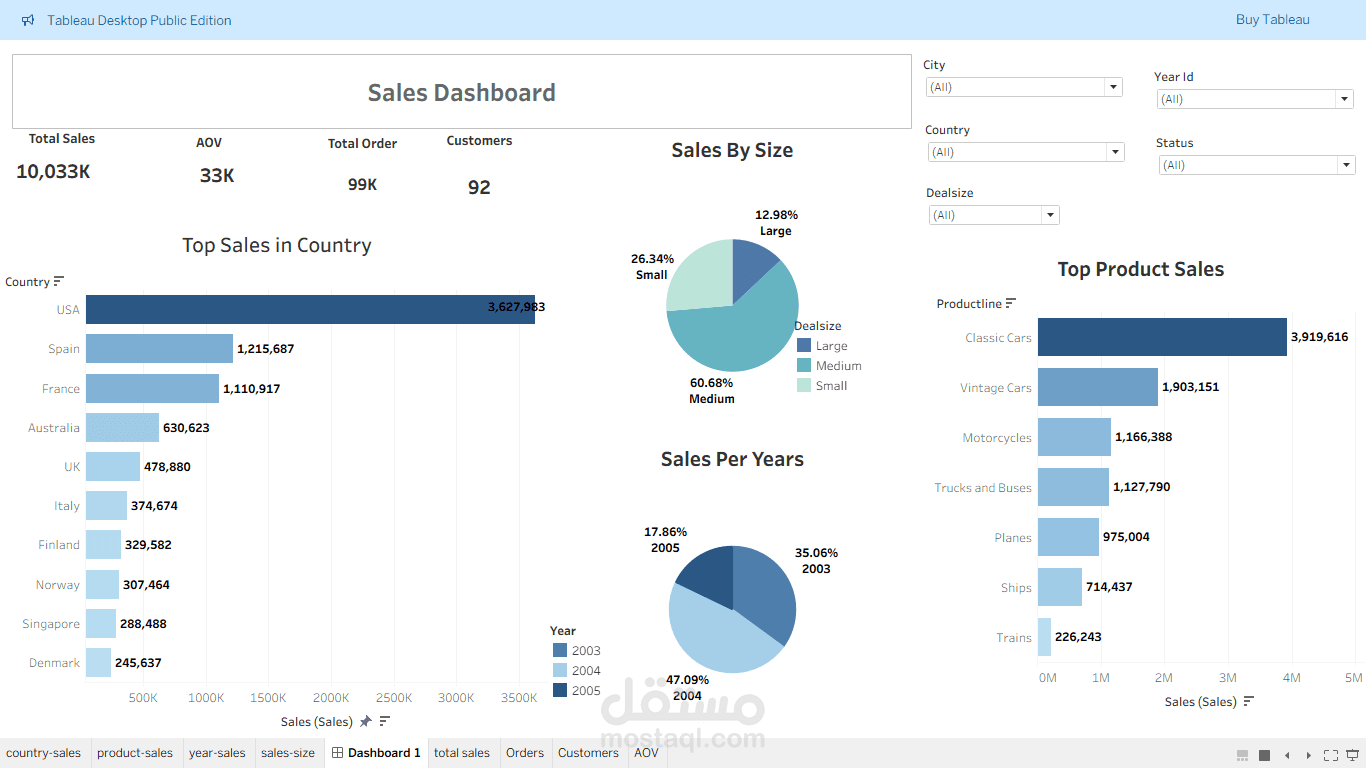Open the City filter dropdown
Viewport: 1366px width, 768px height.
(1112, 87)
